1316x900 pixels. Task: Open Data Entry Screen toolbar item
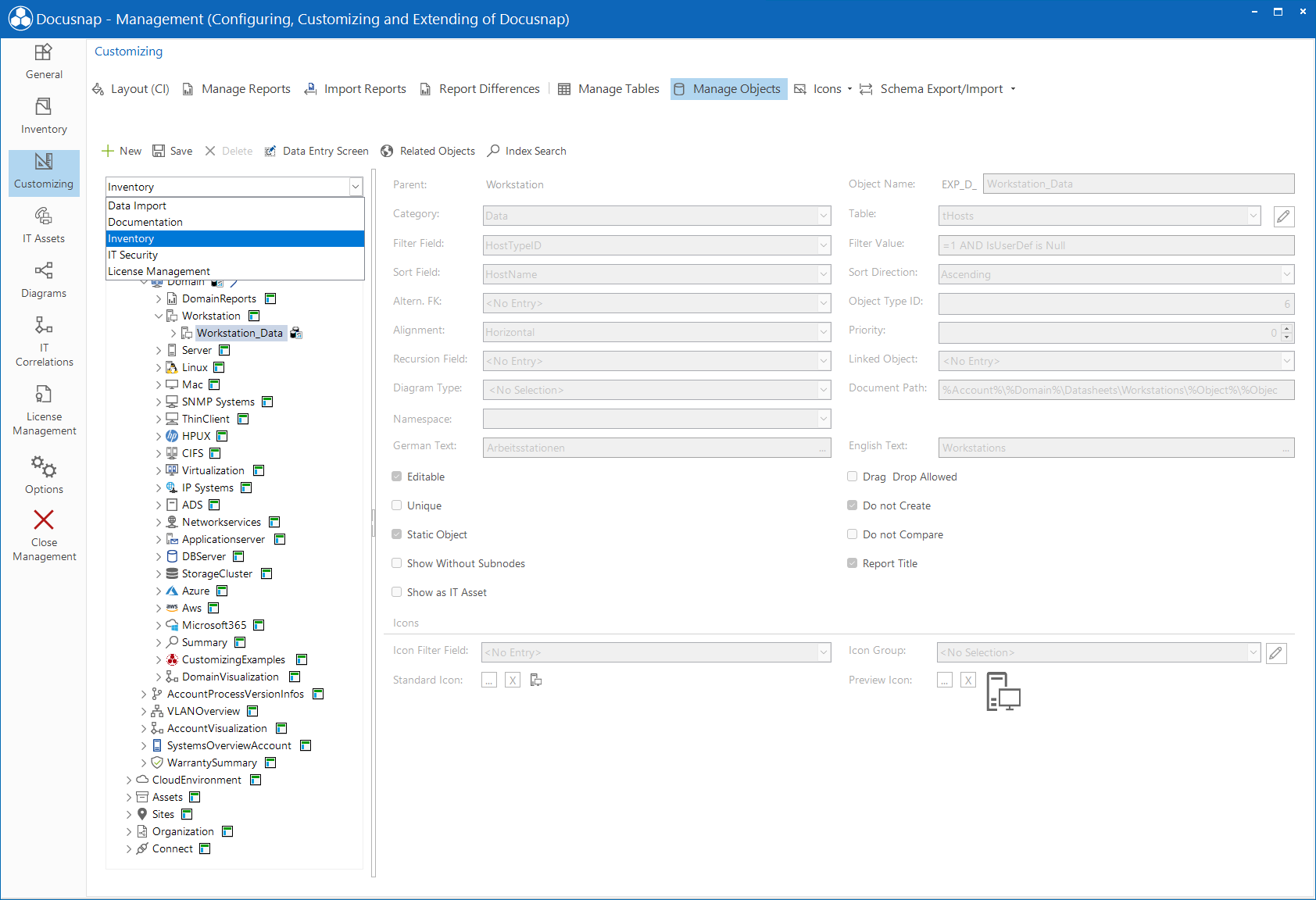tap(316, 151)
